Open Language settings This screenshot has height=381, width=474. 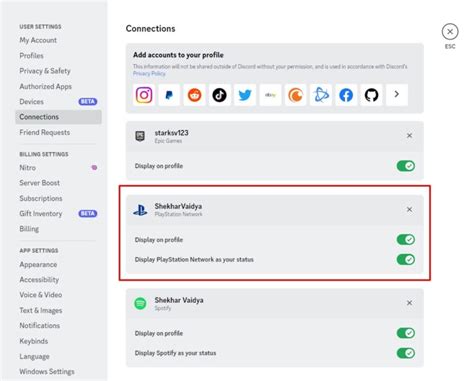click(x=58, y=356)
